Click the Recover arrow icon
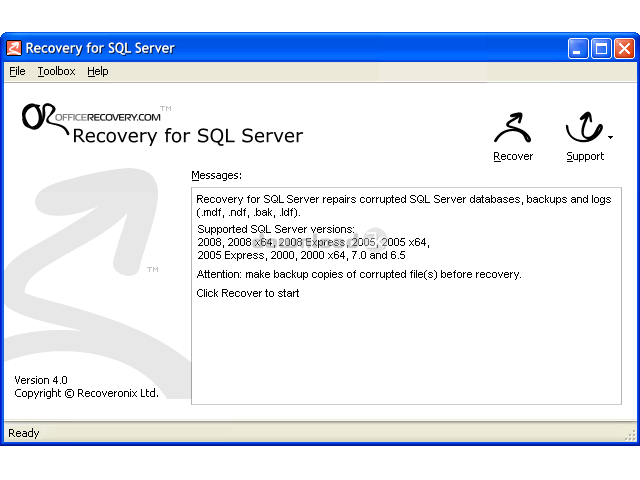This screenshot has height=480, width=640. pyautogui.click(x=513, y=128)
